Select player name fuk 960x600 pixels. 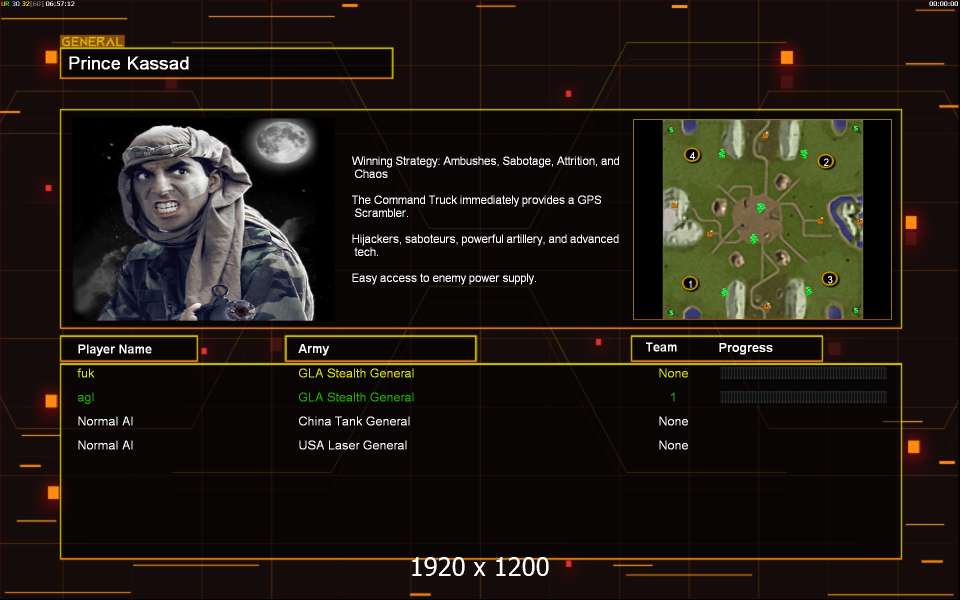point(86,373)
